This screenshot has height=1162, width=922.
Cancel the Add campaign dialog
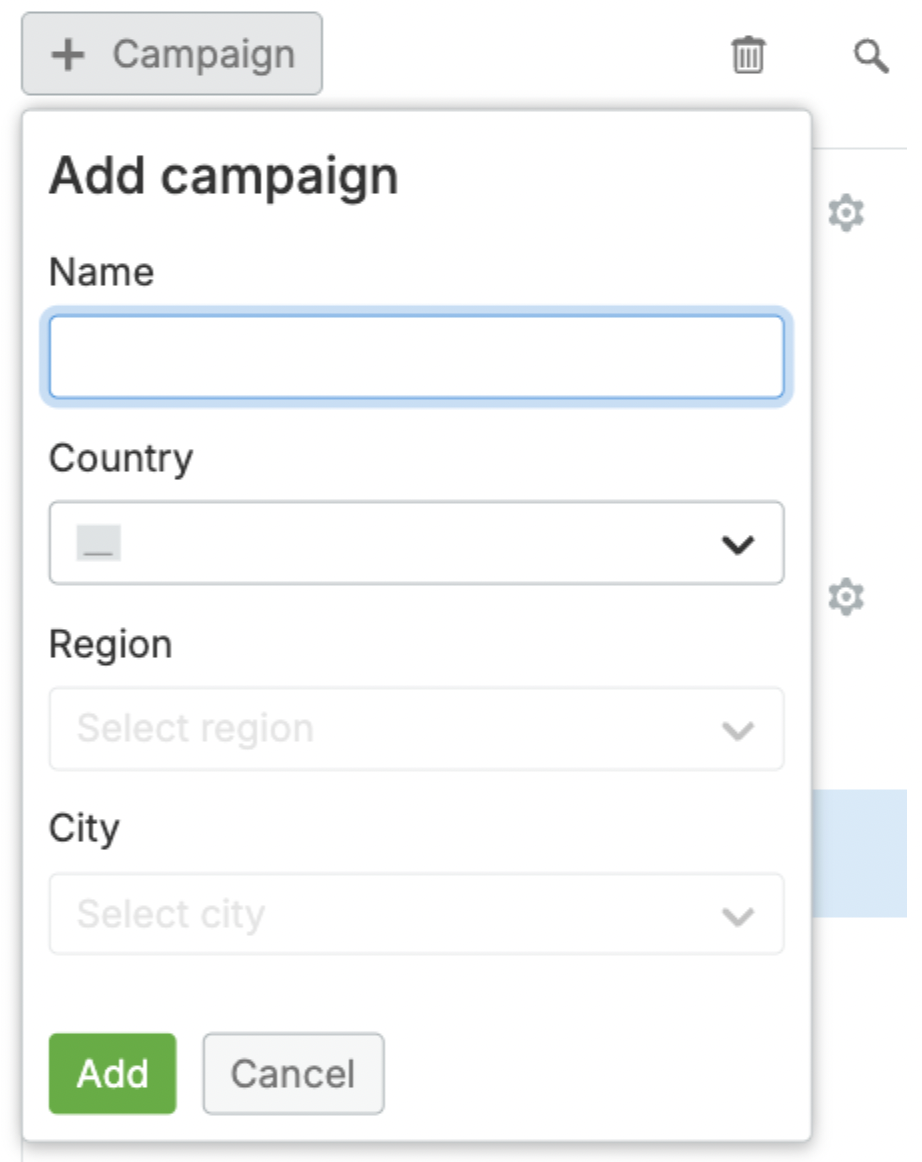293,1074
